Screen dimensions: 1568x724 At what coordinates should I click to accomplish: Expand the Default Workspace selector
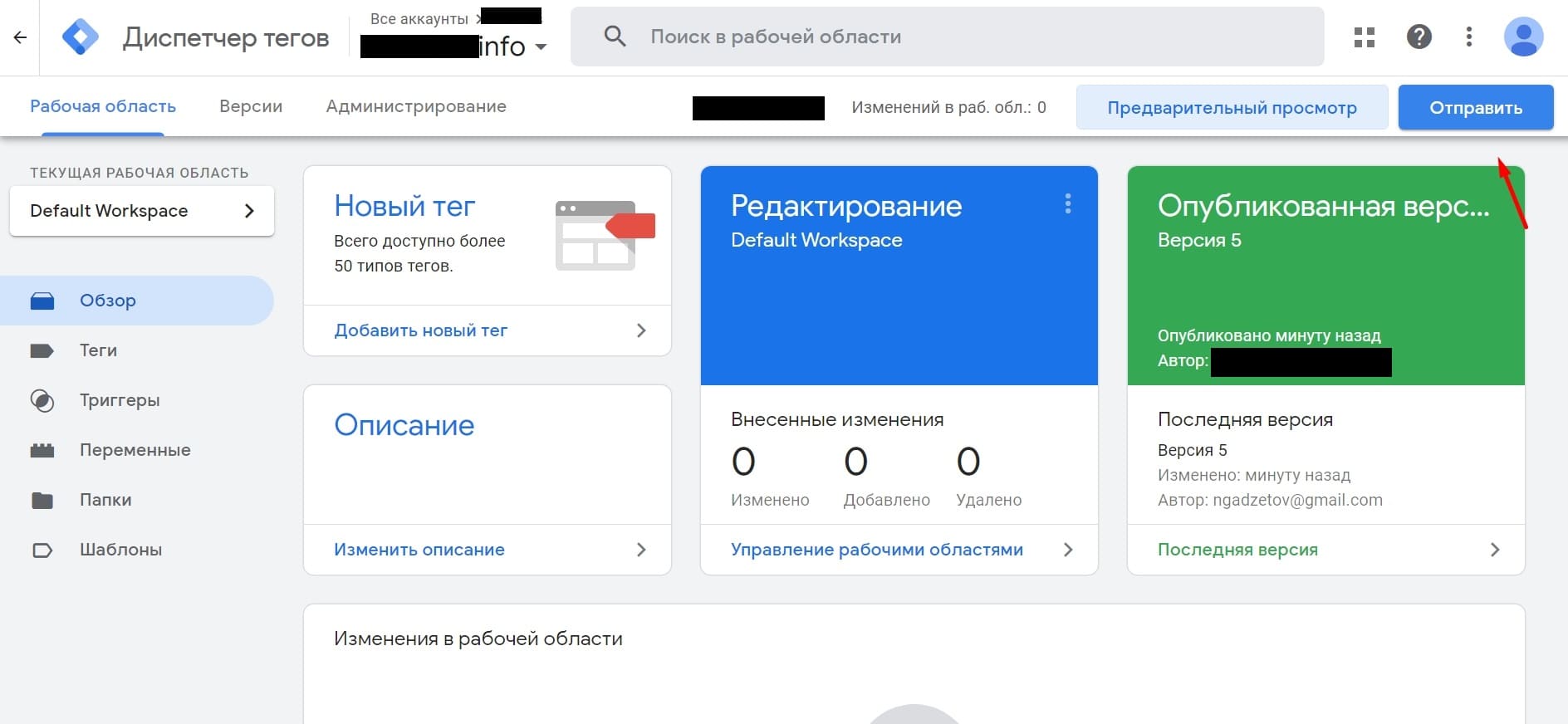pos(142,211)
